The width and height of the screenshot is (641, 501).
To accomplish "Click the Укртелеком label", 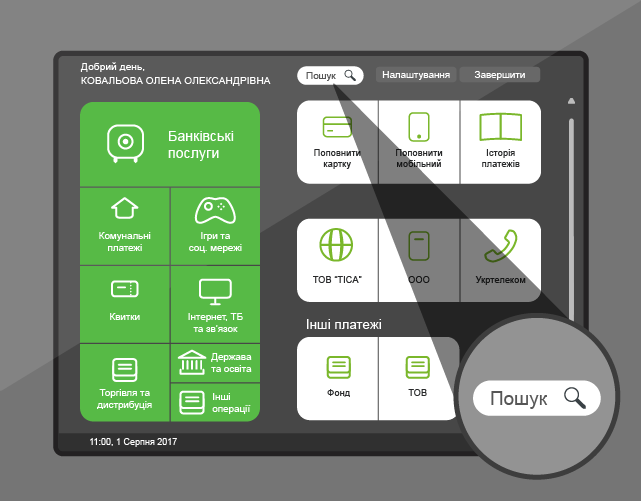I will [x=500, y=280].
